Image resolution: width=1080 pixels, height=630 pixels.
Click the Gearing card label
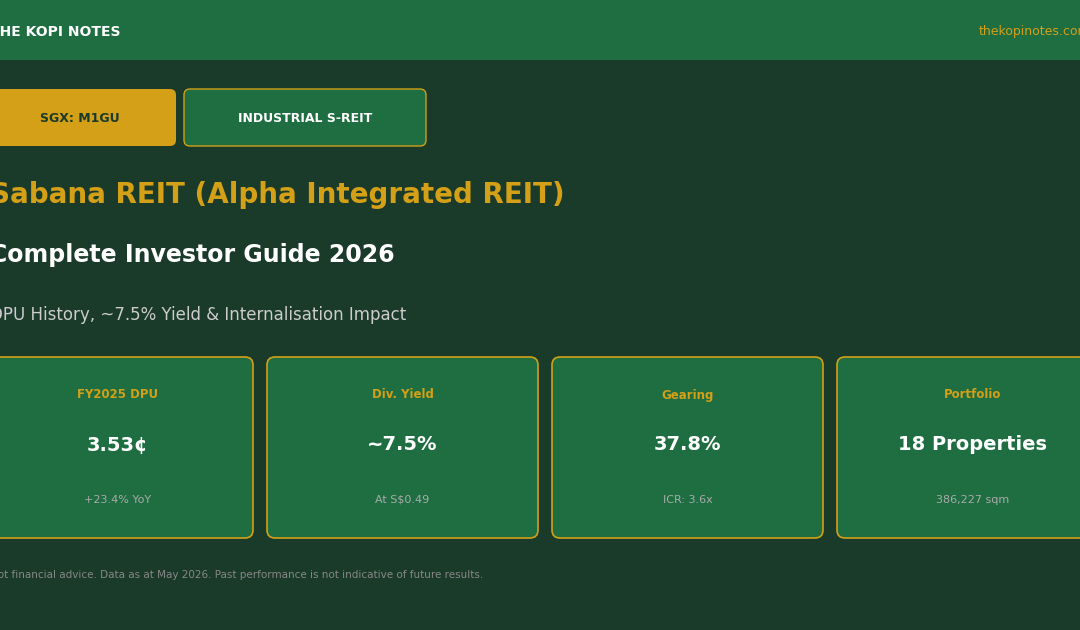point(687,395)
